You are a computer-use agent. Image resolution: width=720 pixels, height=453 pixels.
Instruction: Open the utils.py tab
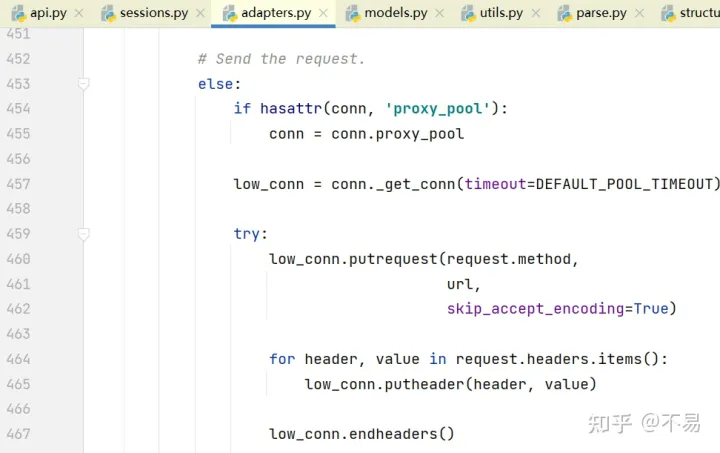(501, 13)
